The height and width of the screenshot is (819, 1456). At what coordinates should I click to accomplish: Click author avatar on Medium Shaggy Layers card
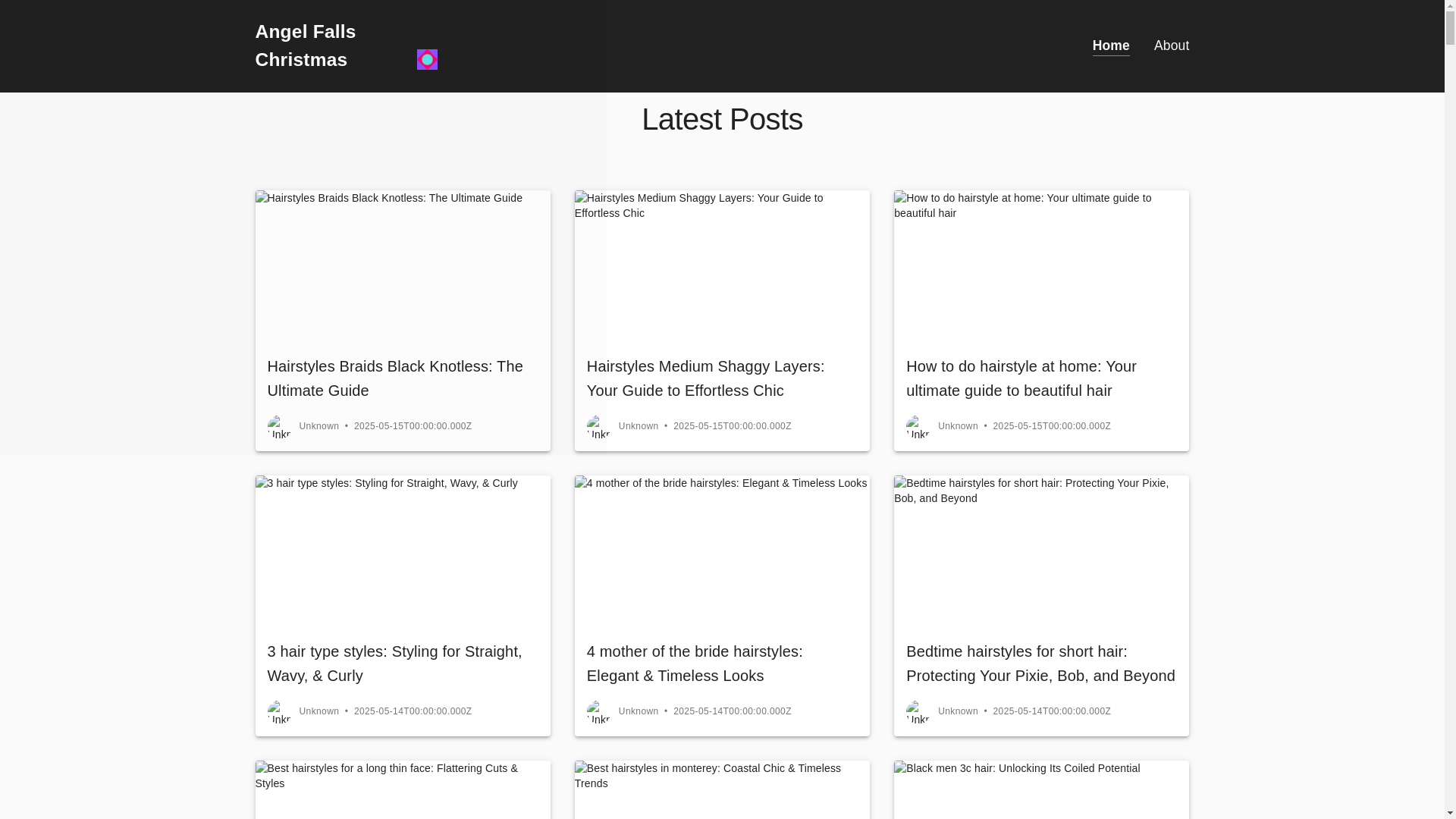pos(598,426)
